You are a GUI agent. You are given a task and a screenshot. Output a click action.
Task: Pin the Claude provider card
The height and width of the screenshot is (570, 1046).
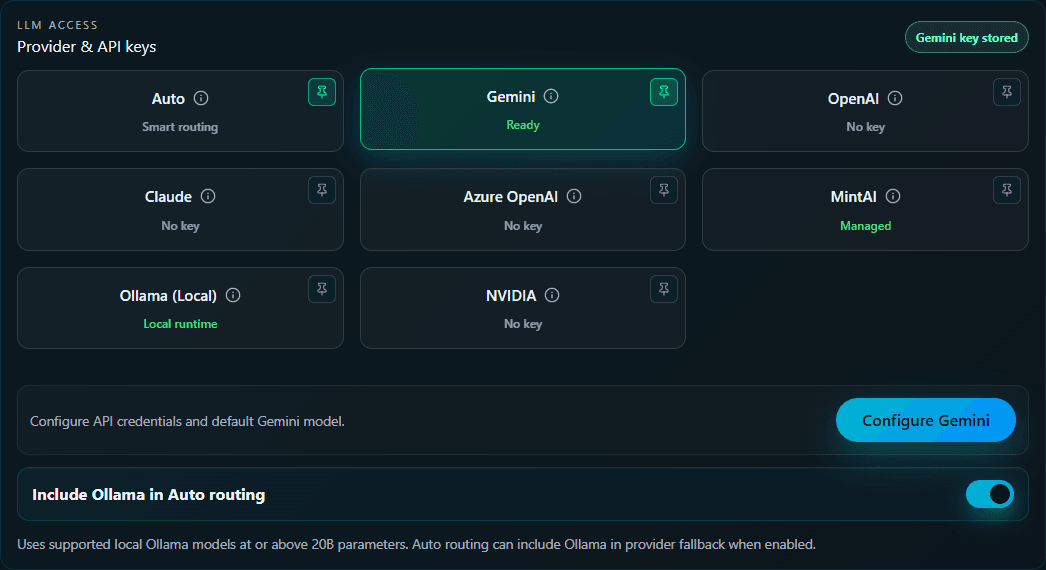click(322, 190)
